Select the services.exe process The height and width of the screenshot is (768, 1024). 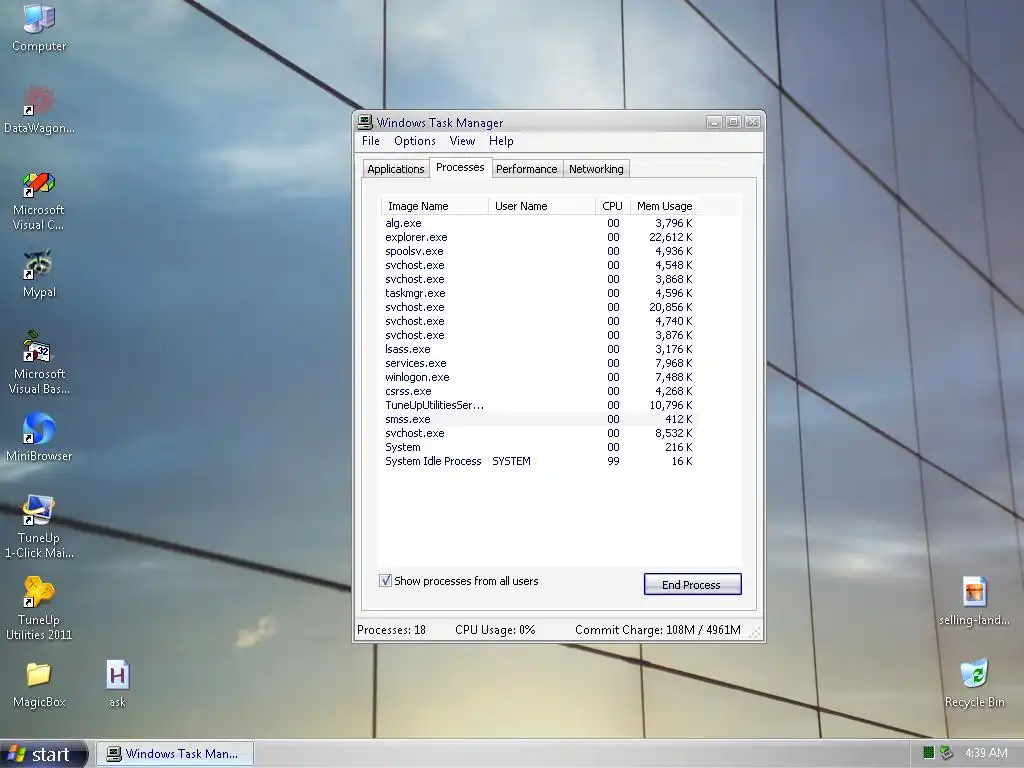coord(539,363)
